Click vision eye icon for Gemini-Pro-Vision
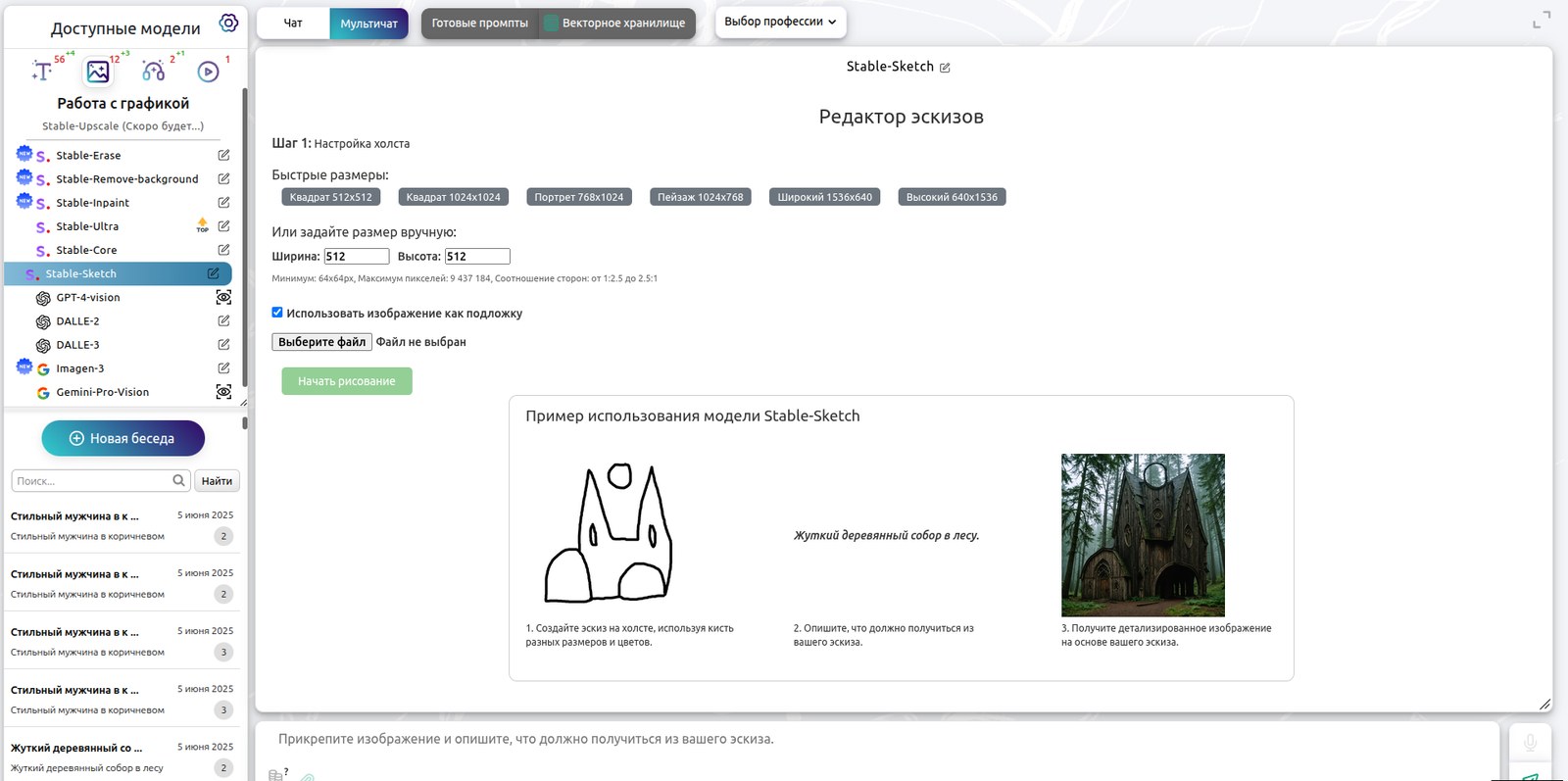 coord(223,392)
